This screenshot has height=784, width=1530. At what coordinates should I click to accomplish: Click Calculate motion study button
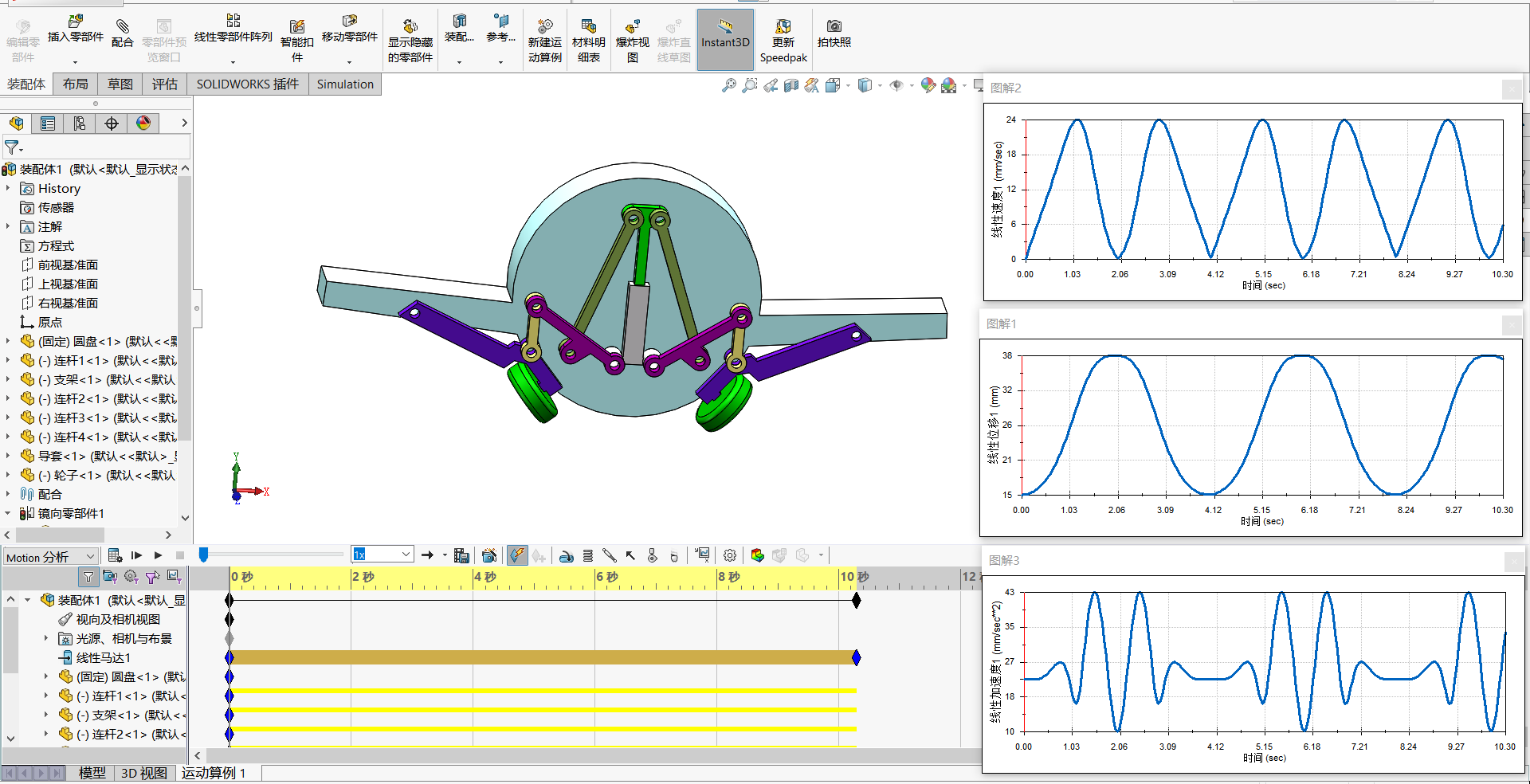115,555
